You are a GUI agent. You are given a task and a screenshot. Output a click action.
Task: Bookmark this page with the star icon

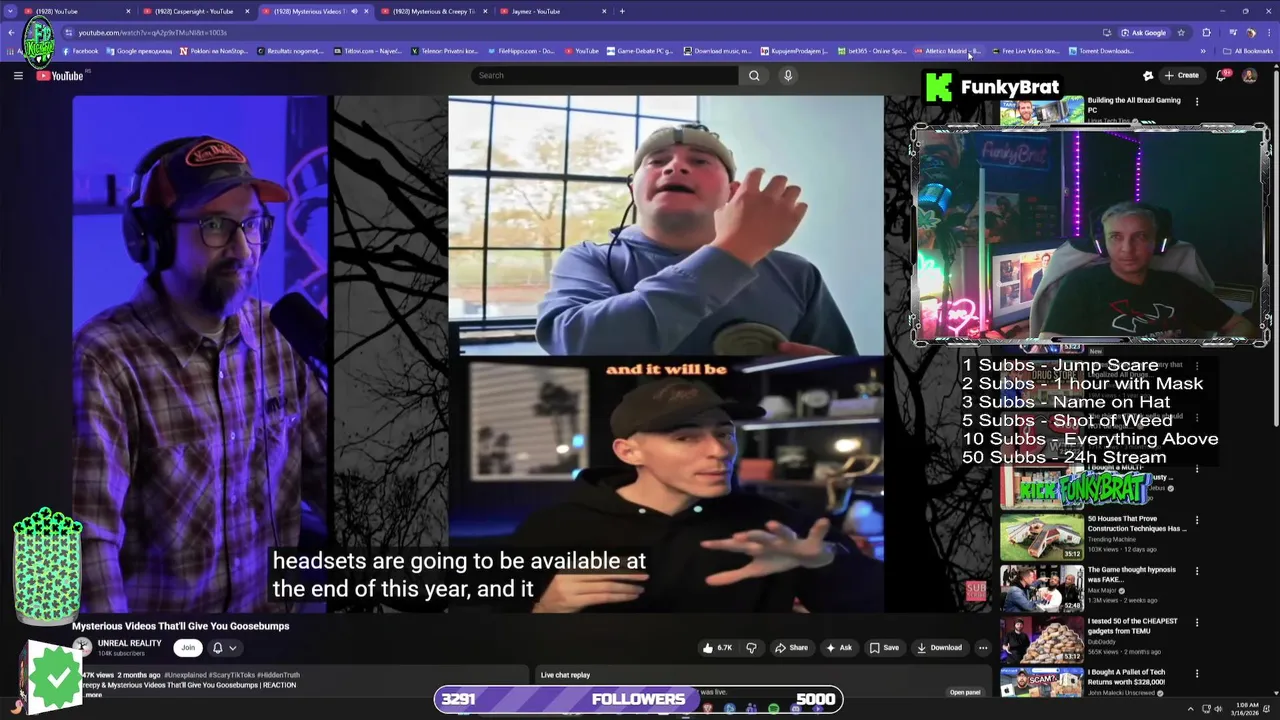1181,32
